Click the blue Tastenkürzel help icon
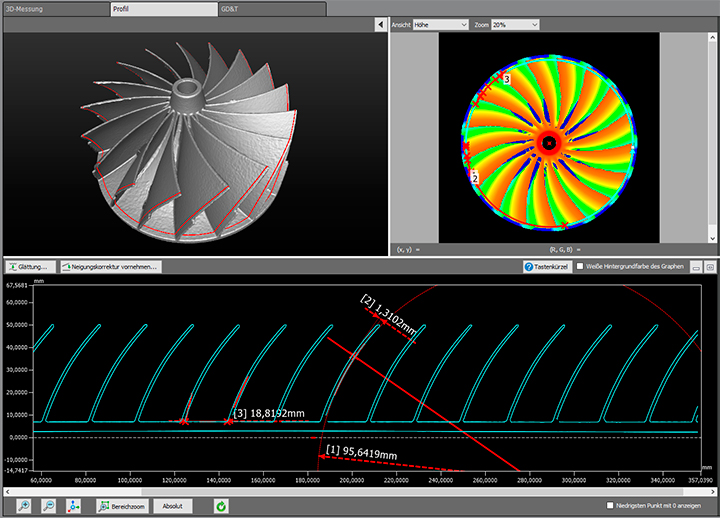The width and height of the screenshot is (720, 518). click(530, 267)
